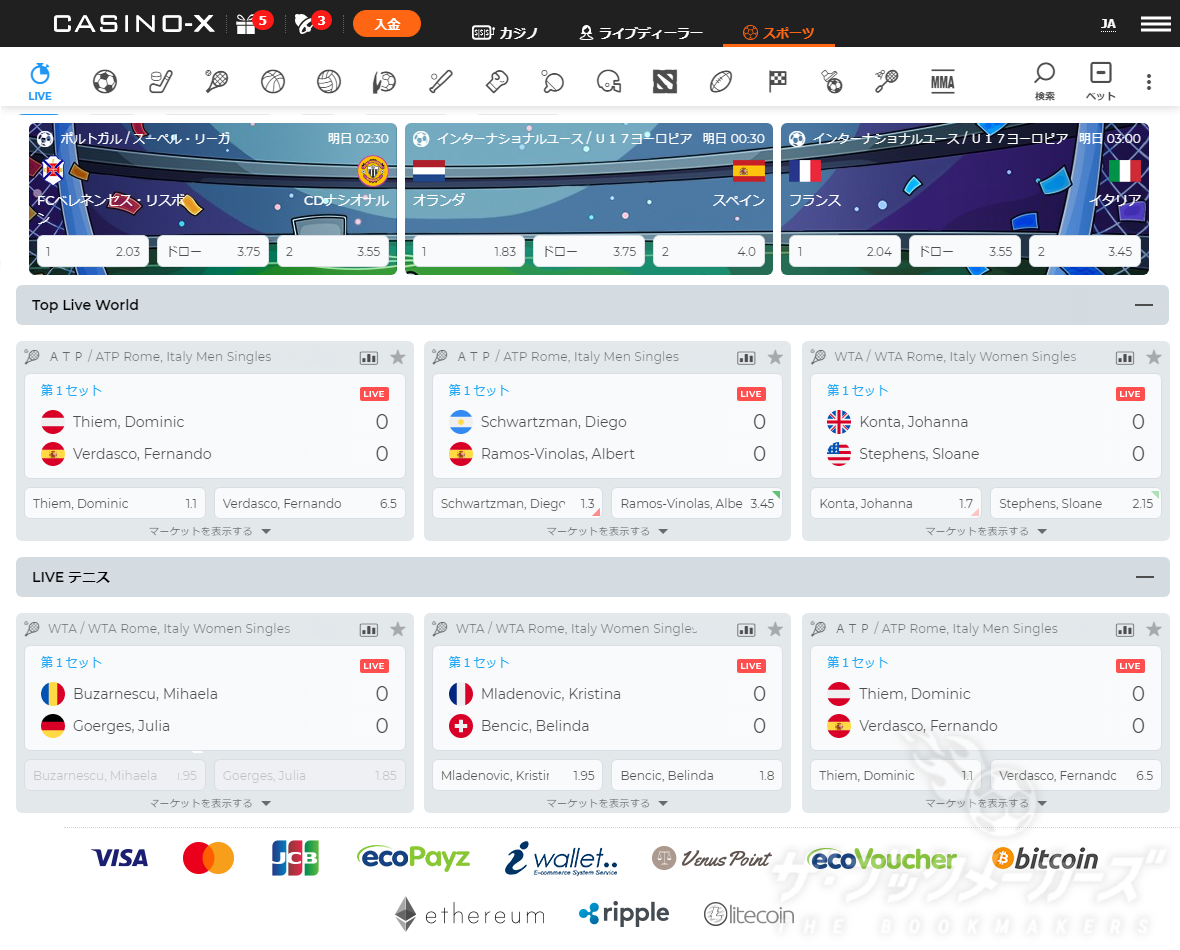Choose the basketball sport icon

[273, 82]
